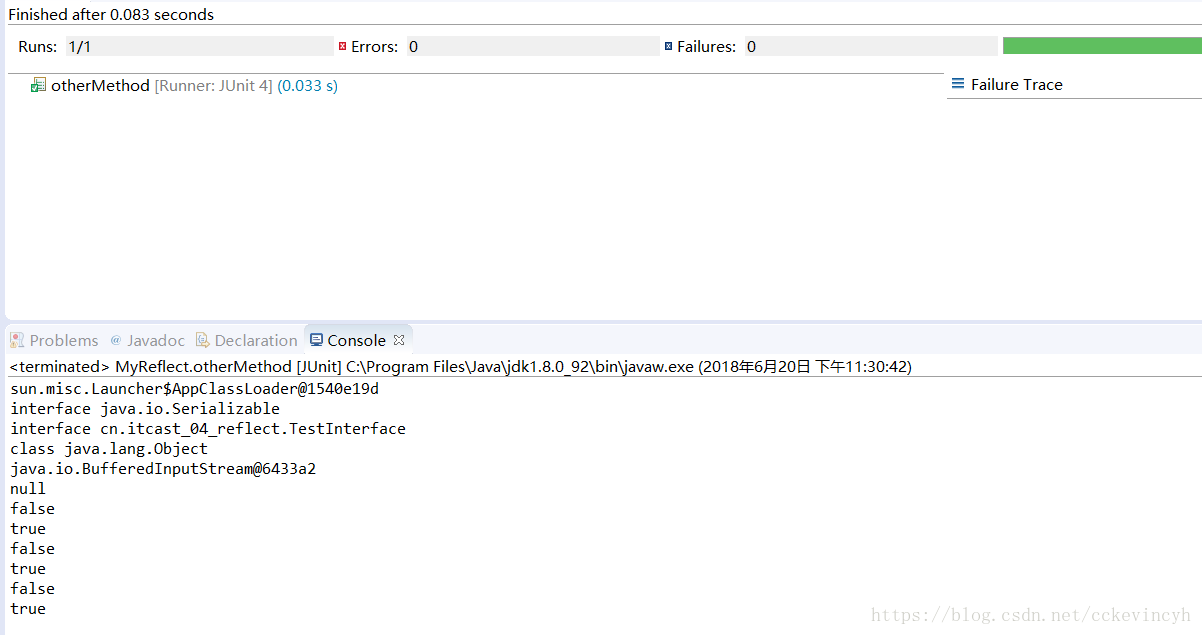Switch to the Declaration tab
The image size is (1202, 635).
click(x=256, y=340)
